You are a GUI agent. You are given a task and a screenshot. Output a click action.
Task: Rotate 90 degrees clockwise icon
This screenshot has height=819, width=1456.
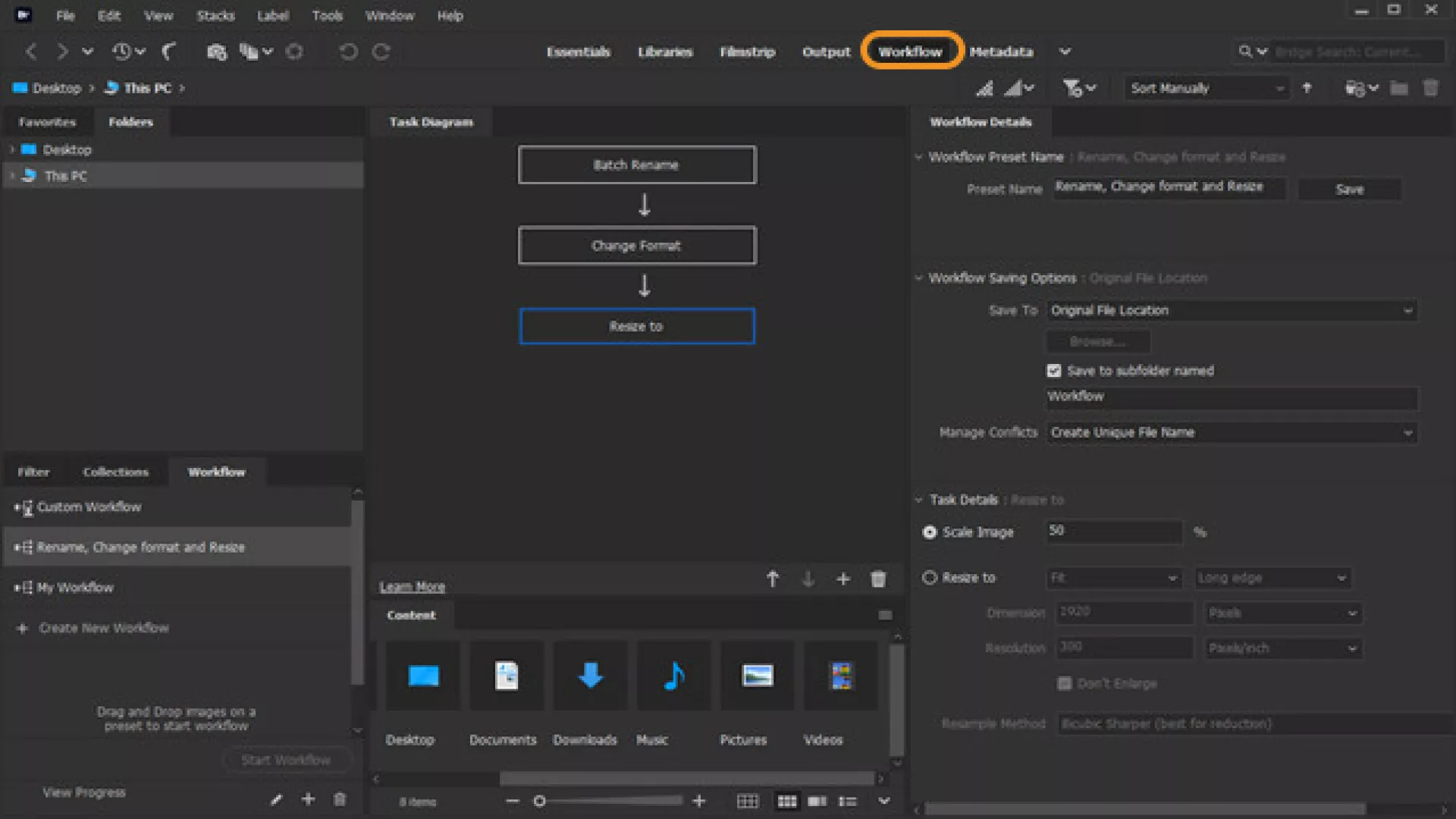[381, 52]
